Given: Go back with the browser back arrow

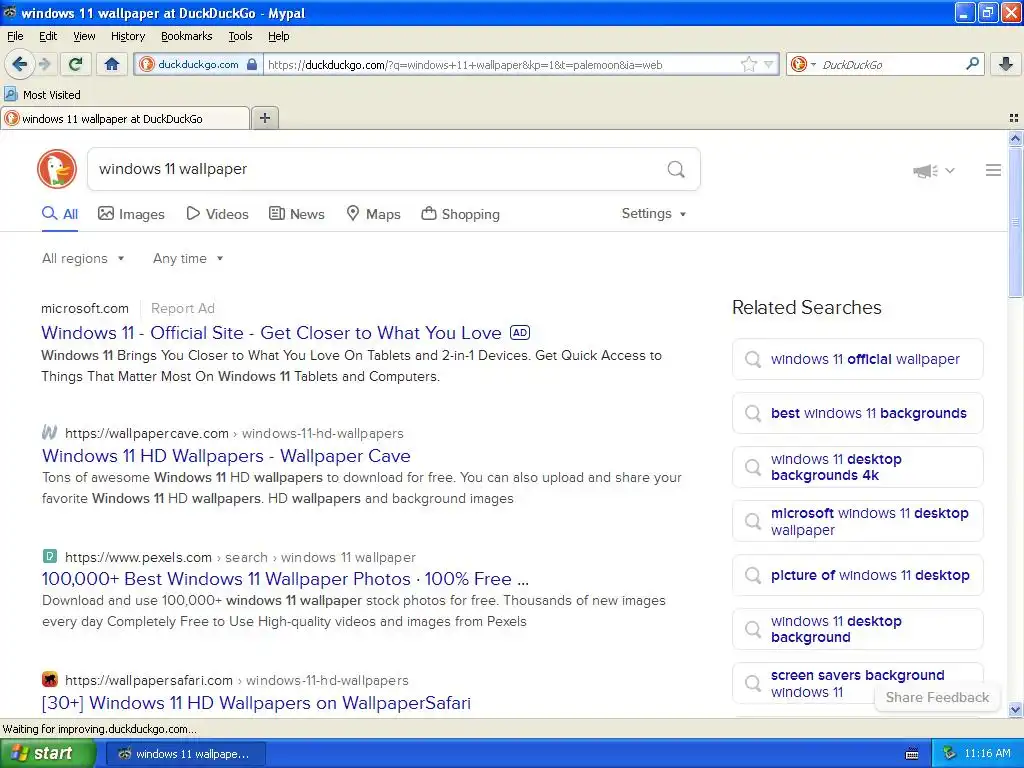Looking at the screenshot, I should (19, 64).
